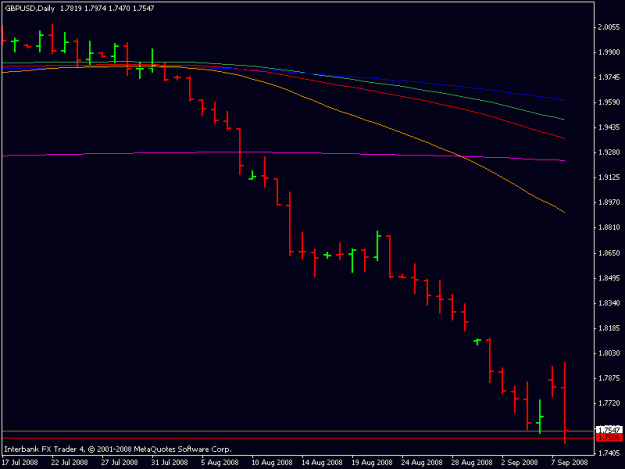
Task: Click the 22 Jul 2008 date label
Action: point(69,462)
